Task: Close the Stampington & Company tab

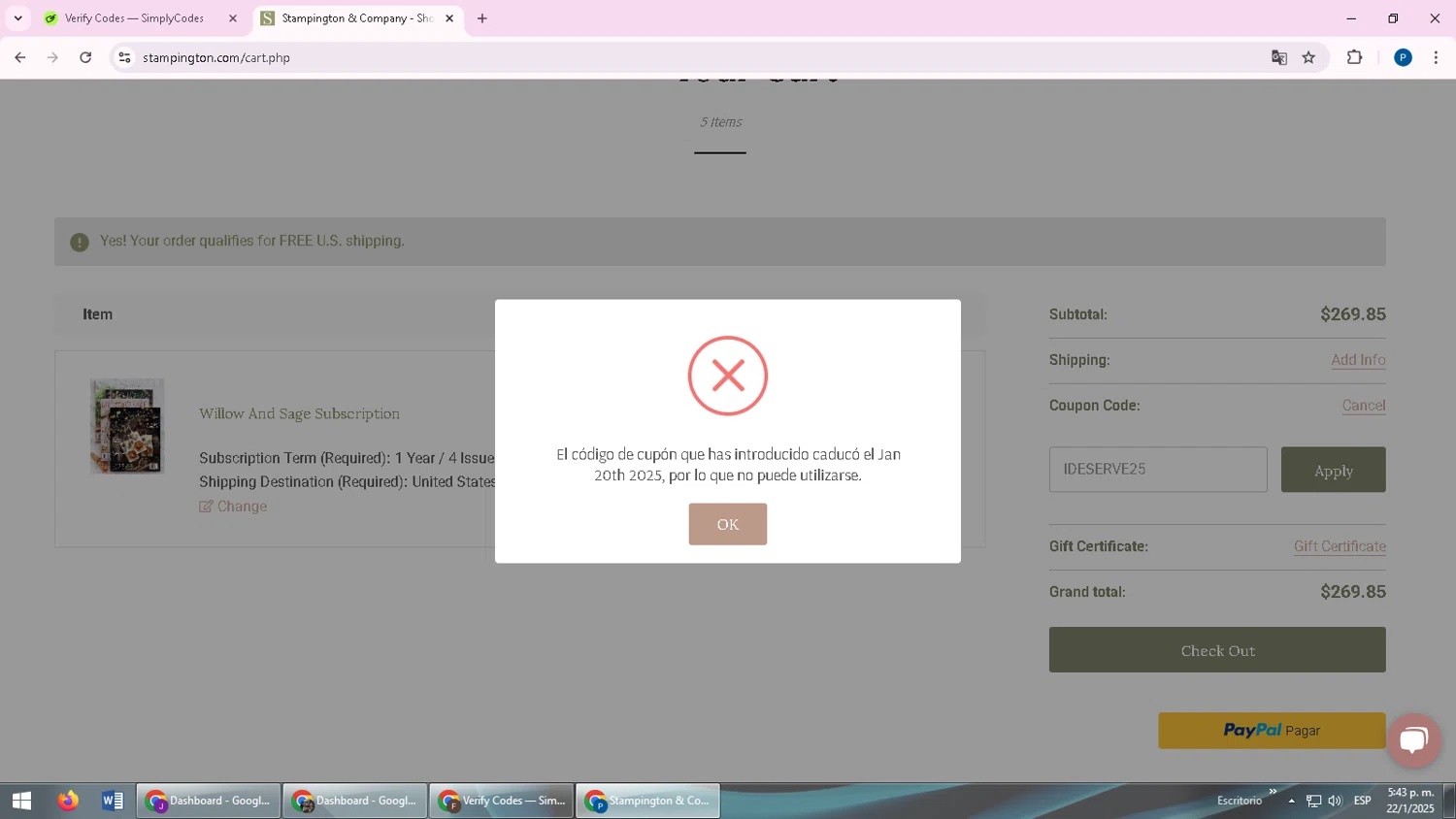Action: [x=449, y=18]
